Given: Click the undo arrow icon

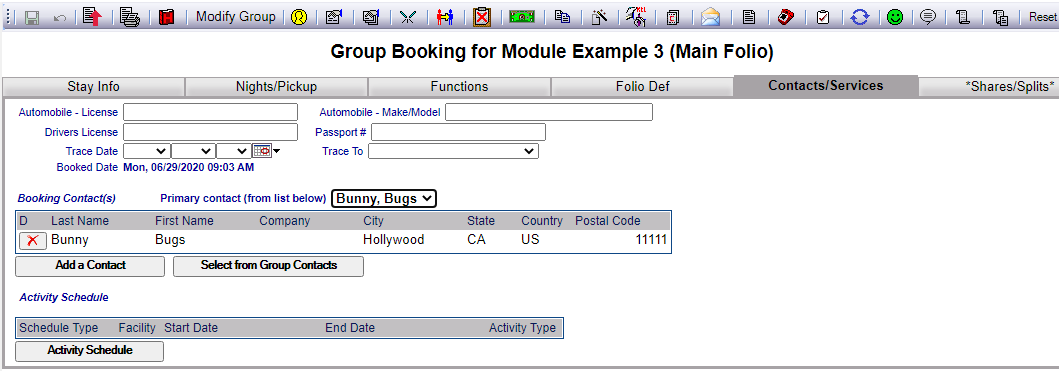Looking at the screenshot, I should pyautogui.click(x=59, y=18).
